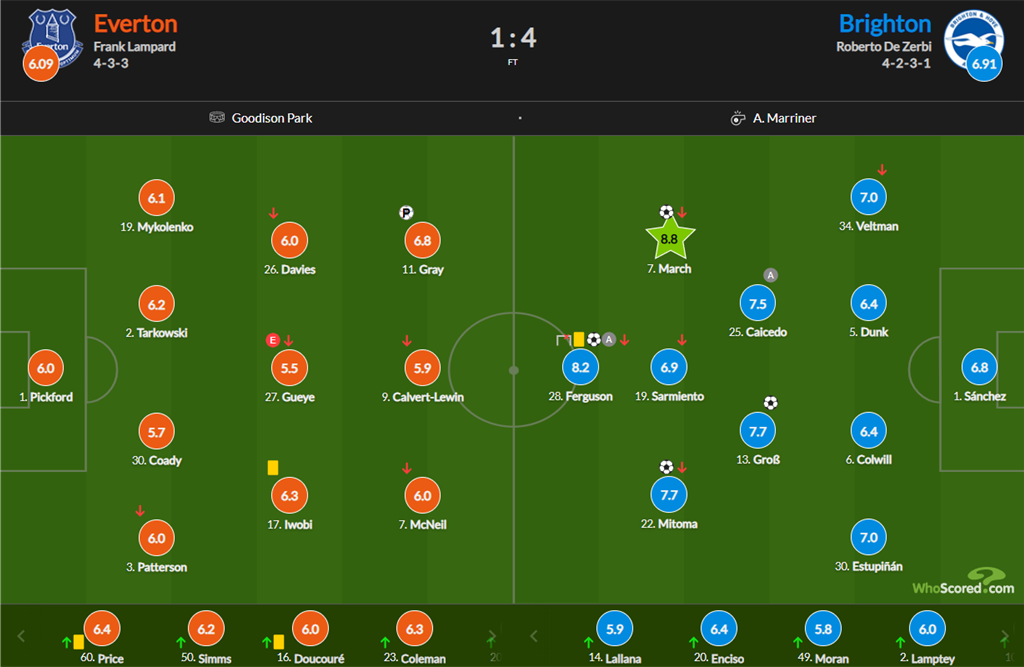Click the penalty icon above Gray
The width and height of the screenshot is (1024, 667).
[406, 212]
